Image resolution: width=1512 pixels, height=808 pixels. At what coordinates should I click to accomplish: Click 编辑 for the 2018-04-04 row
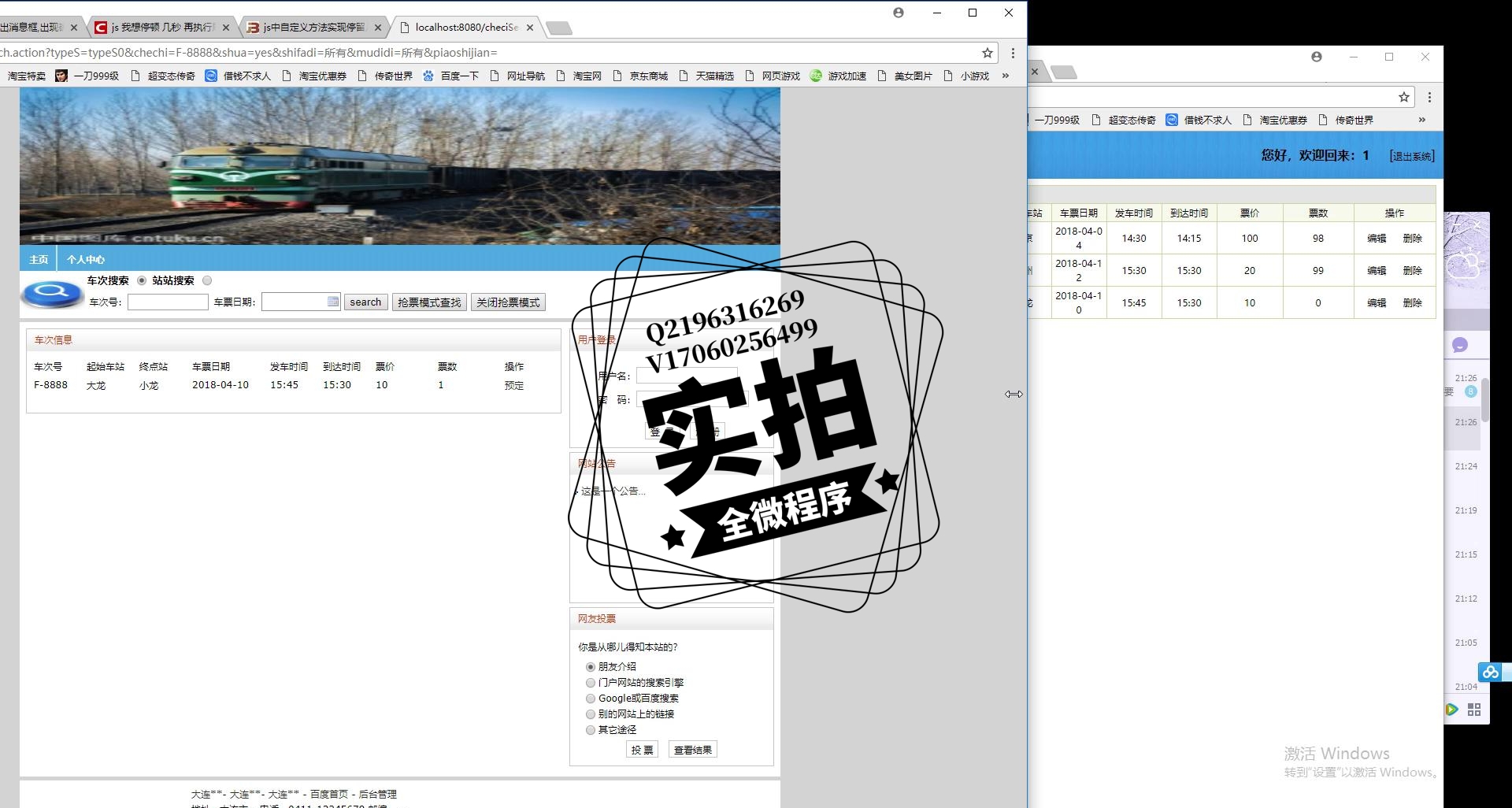[x=1377, y=239]
